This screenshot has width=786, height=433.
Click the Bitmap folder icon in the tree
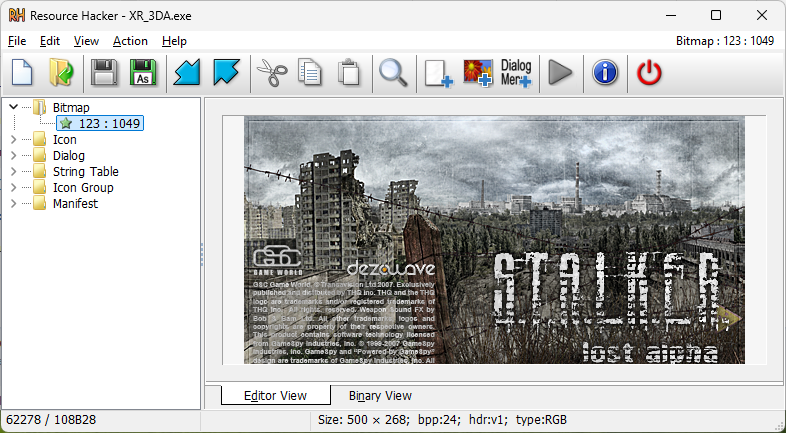[40, 107]
